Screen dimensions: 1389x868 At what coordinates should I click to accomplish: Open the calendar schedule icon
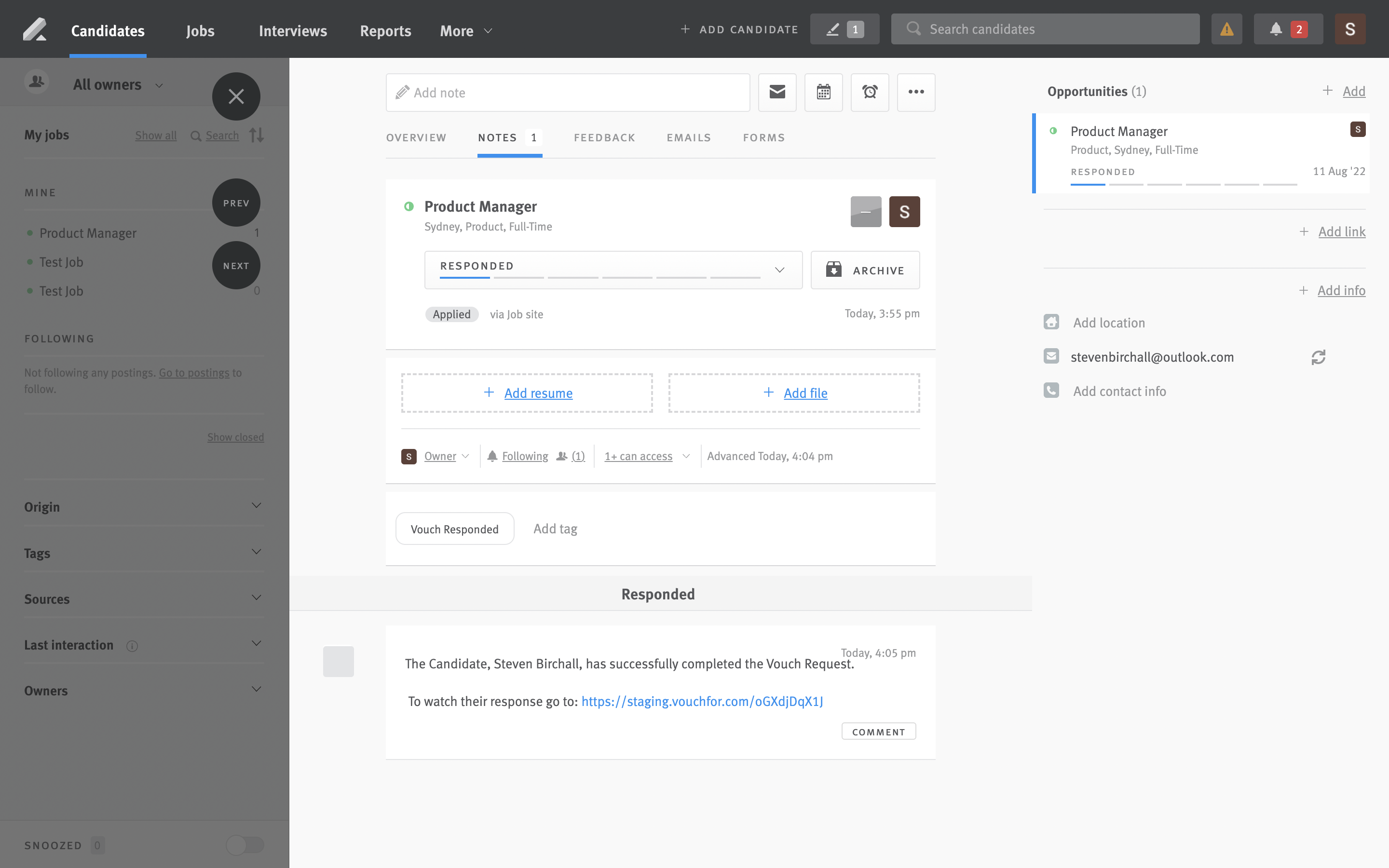point(823,92)
